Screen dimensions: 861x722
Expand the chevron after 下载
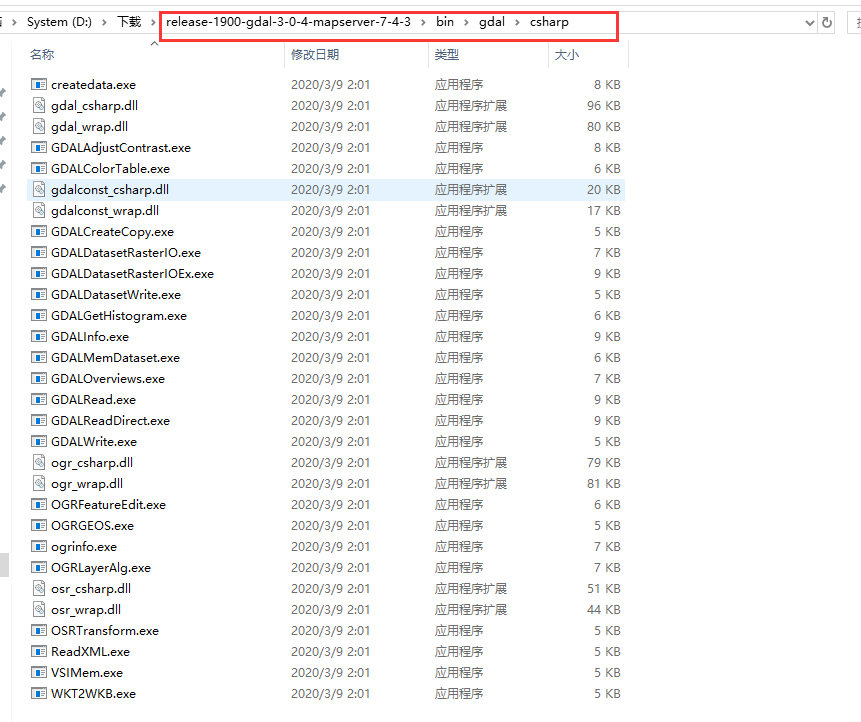[x=153, y=23]
